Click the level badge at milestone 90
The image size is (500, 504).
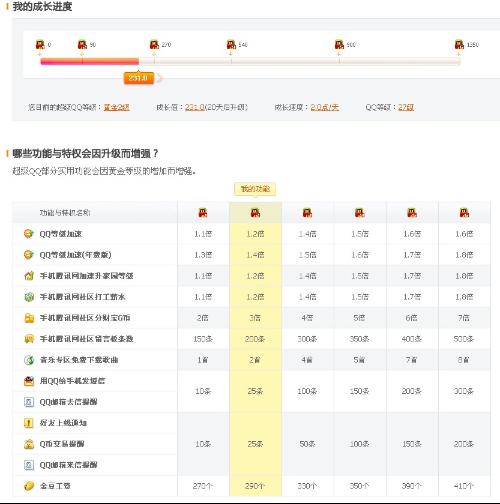(82, 44)
